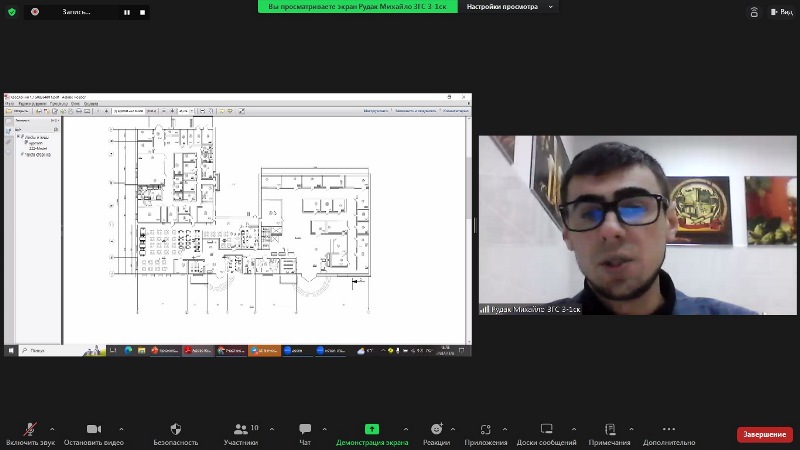Expand notes options arrow
This screenshot has height=450, width=800.
click(631, 429)
